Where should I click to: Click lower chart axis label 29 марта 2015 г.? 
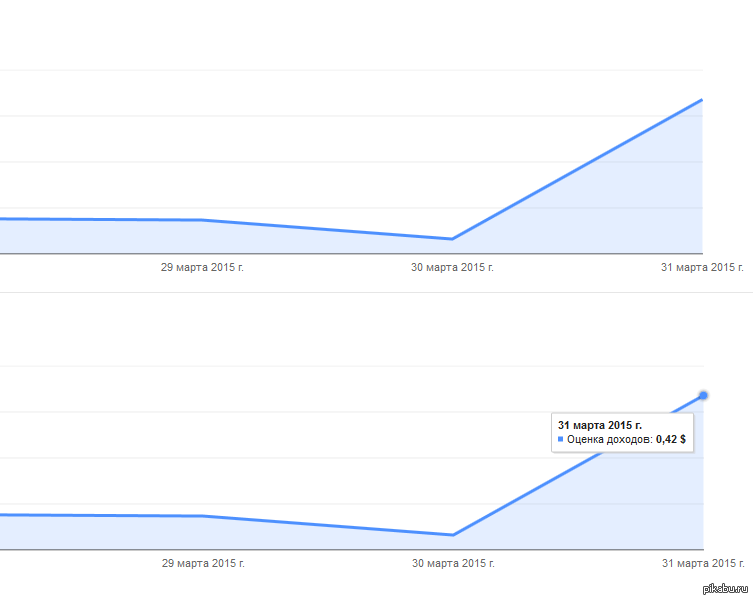tap(203, 563)
